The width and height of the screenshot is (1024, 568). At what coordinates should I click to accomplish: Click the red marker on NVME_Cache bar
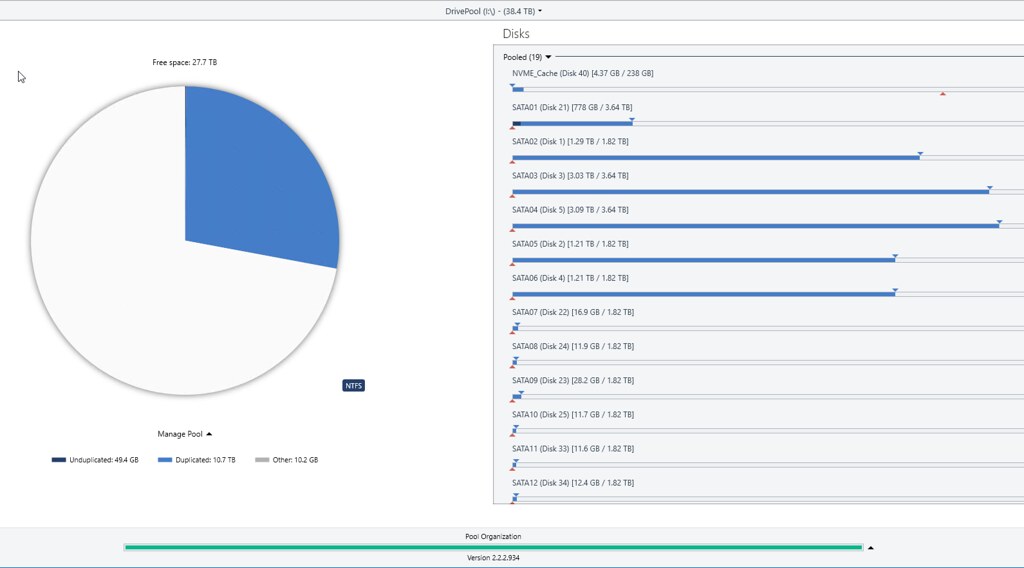[x=942, y=94]
